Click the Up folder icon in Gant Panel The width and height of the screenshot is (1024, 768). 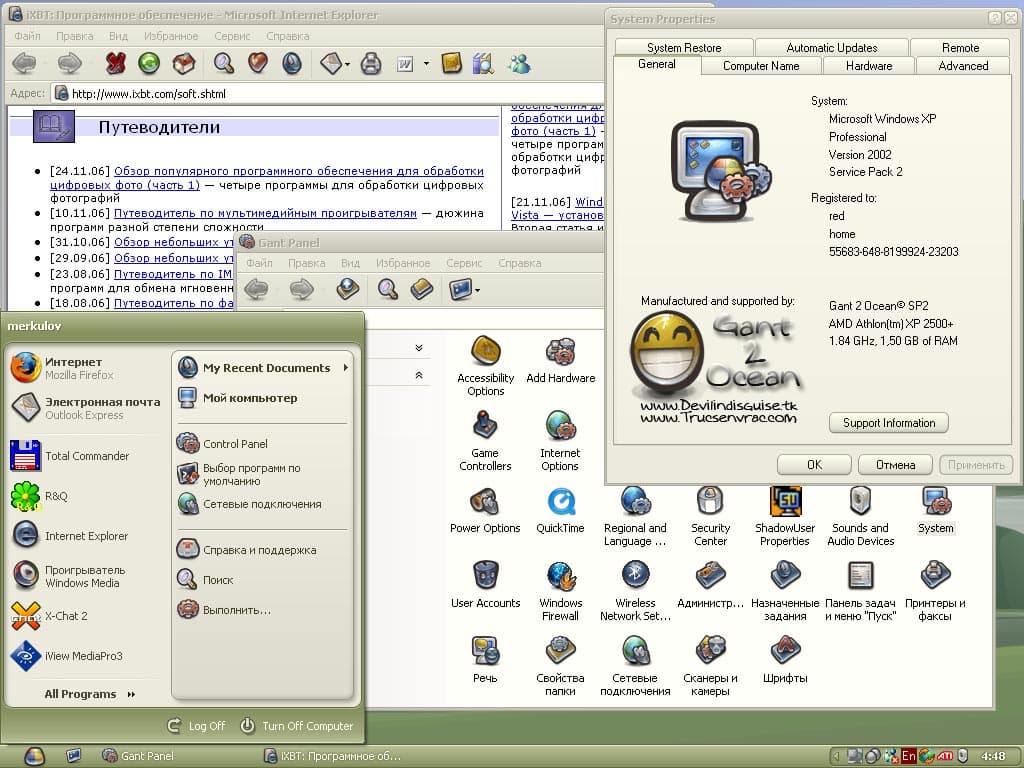[347, 289]
